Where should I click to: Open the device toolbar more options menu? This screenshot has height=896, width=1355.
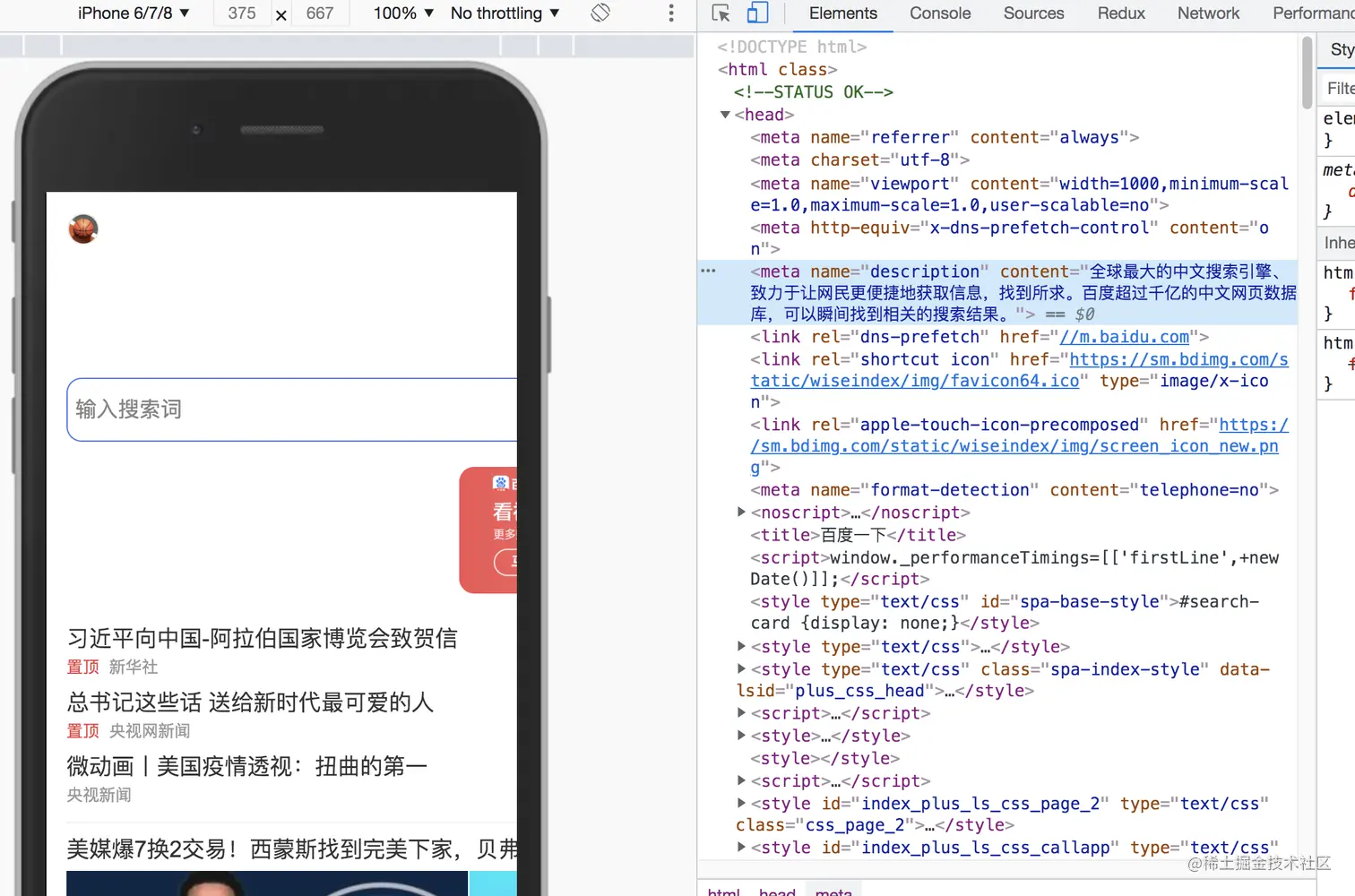click(x=671, y=13)
